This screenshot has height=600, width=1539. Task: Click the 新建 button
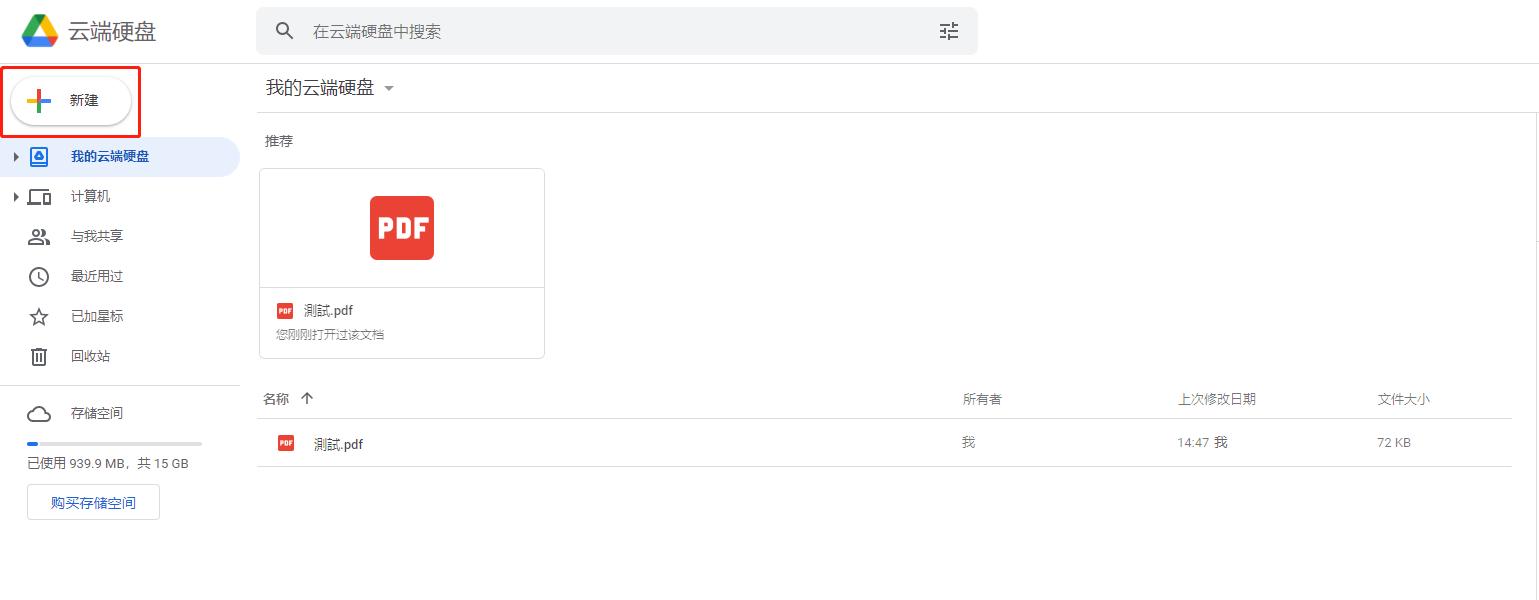(x=70, y=100)
